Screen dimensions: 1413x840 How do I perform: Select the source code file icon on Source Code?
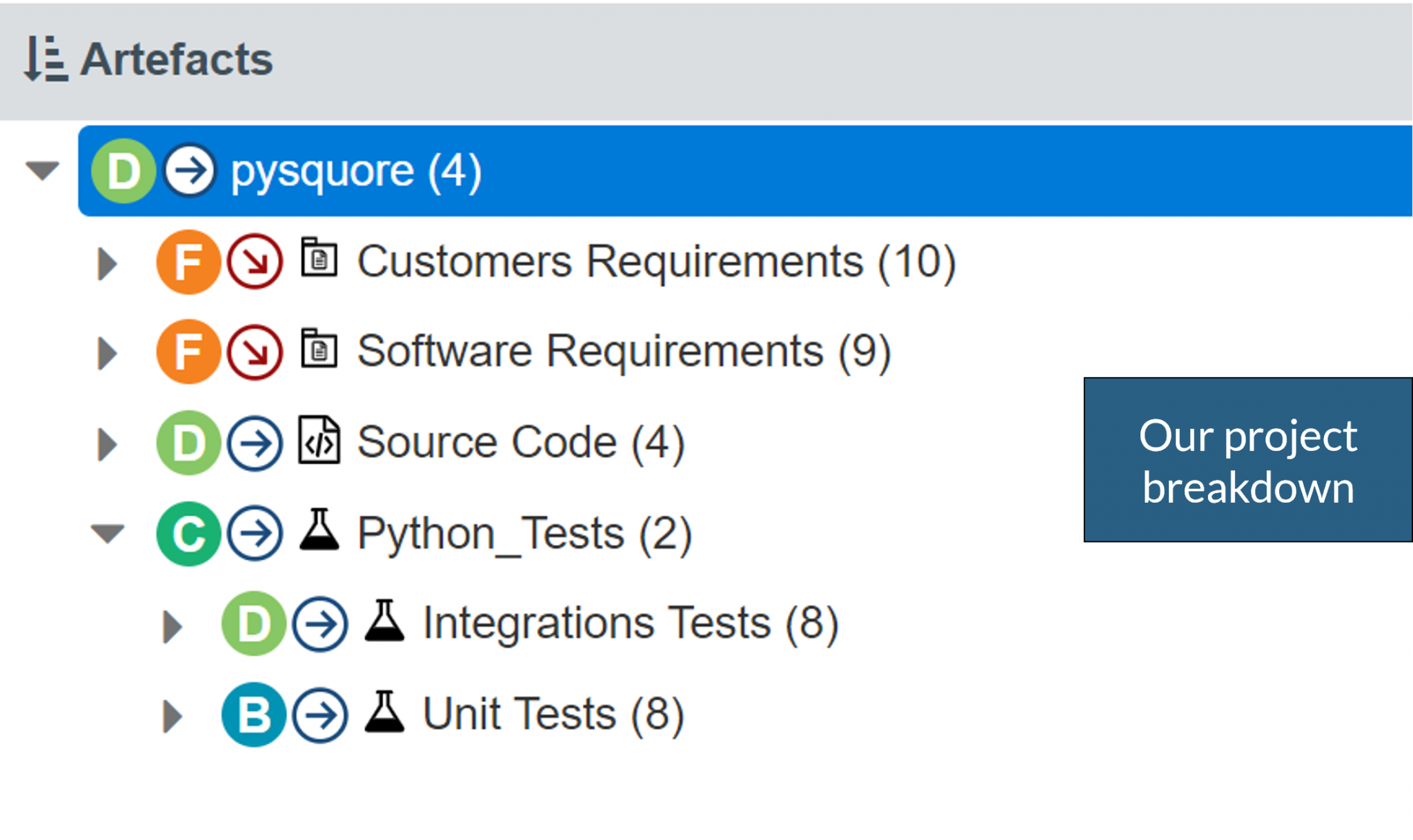pyautogui.click(x=319, y=442)
